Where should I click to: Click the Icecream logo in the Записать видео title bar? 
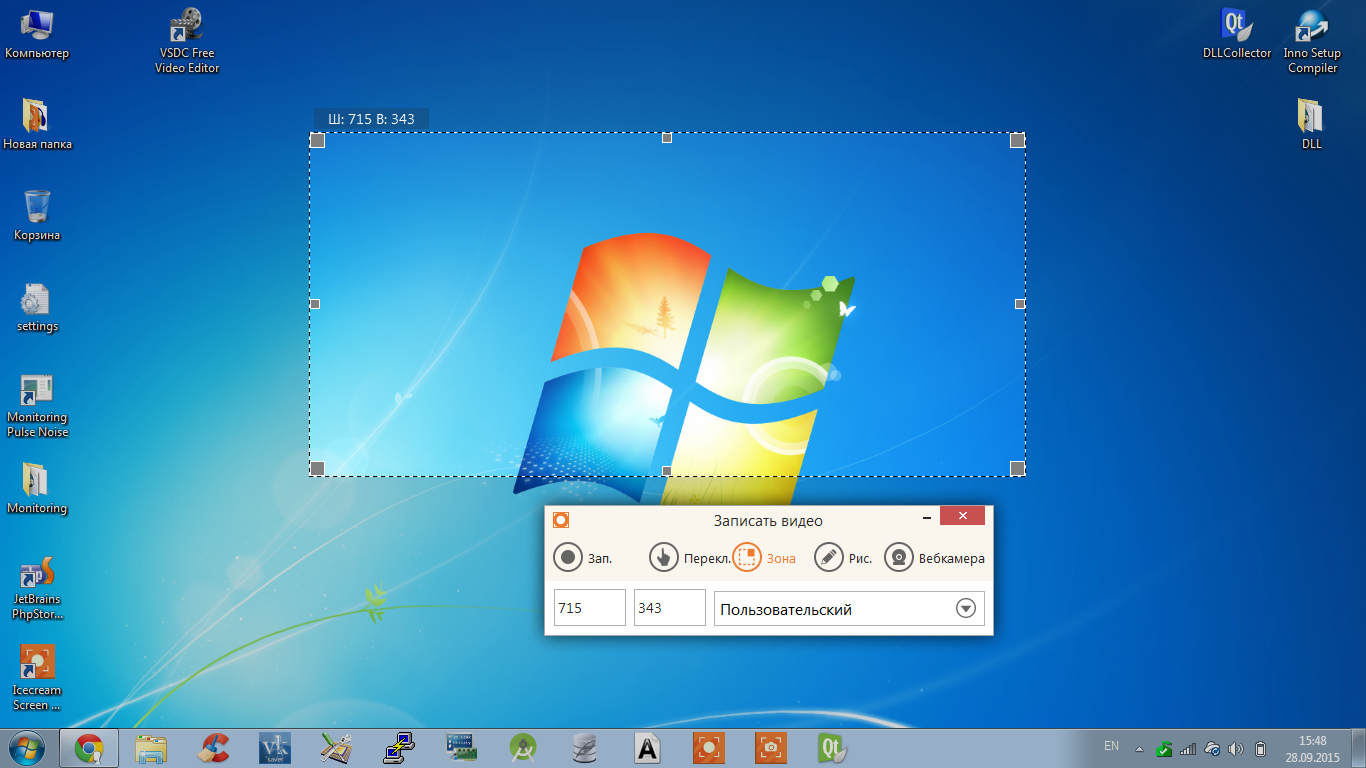click(x=561, y=519)
